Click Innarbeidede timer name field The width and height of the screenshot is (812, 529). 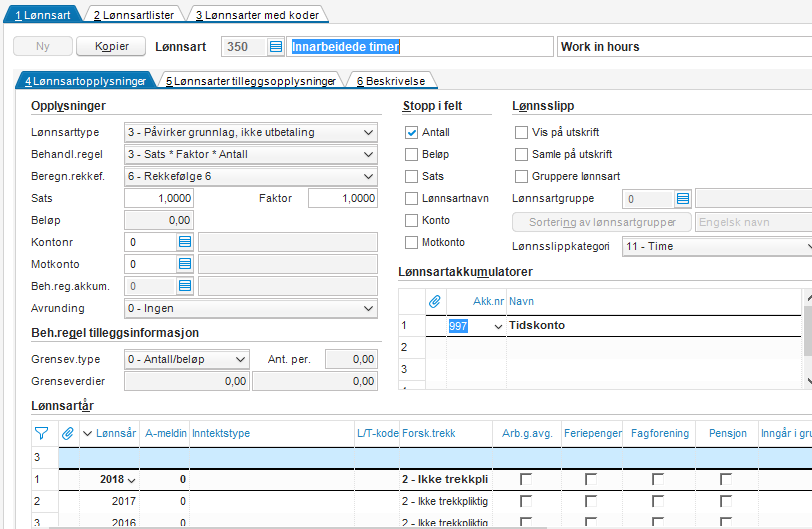point(420,47)
